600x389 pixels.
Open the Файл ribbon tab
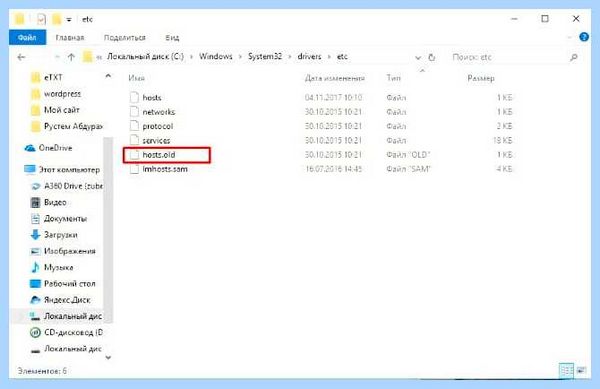click(x=27, y=37)
